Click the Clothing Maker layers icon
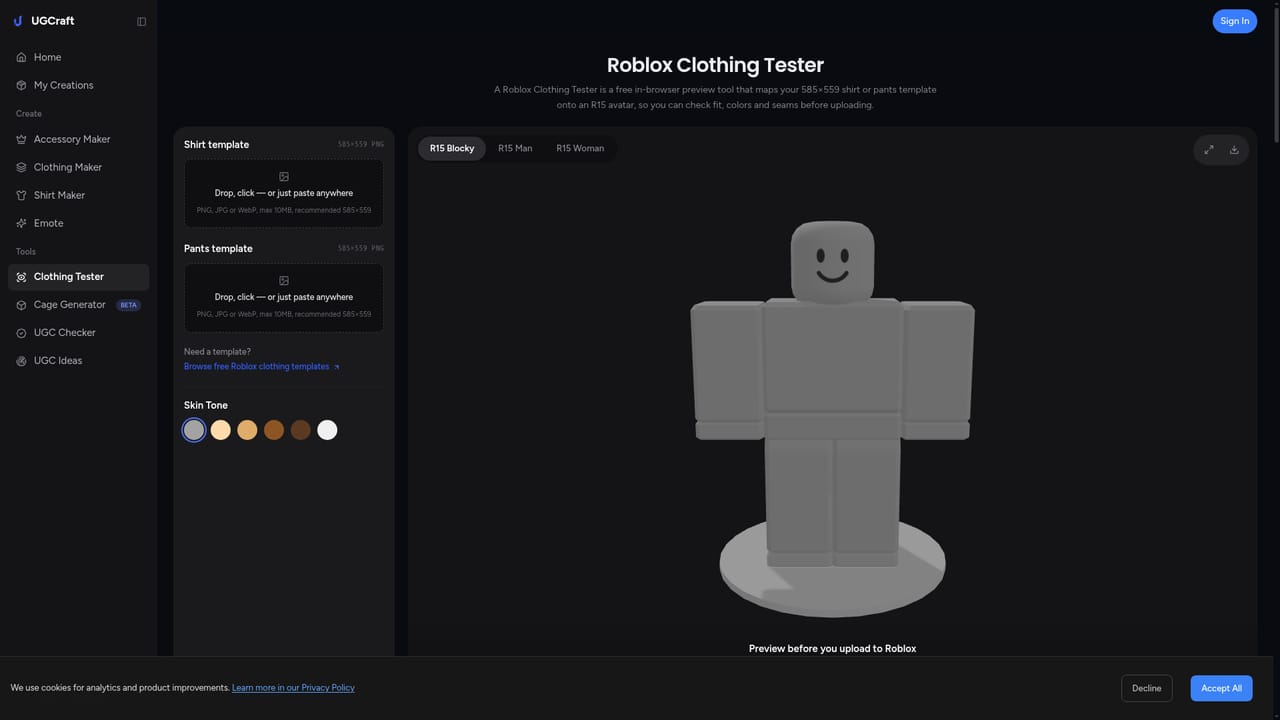This screenshot has height=720, width=1280. pyautogui.click(x=21, y=167)
